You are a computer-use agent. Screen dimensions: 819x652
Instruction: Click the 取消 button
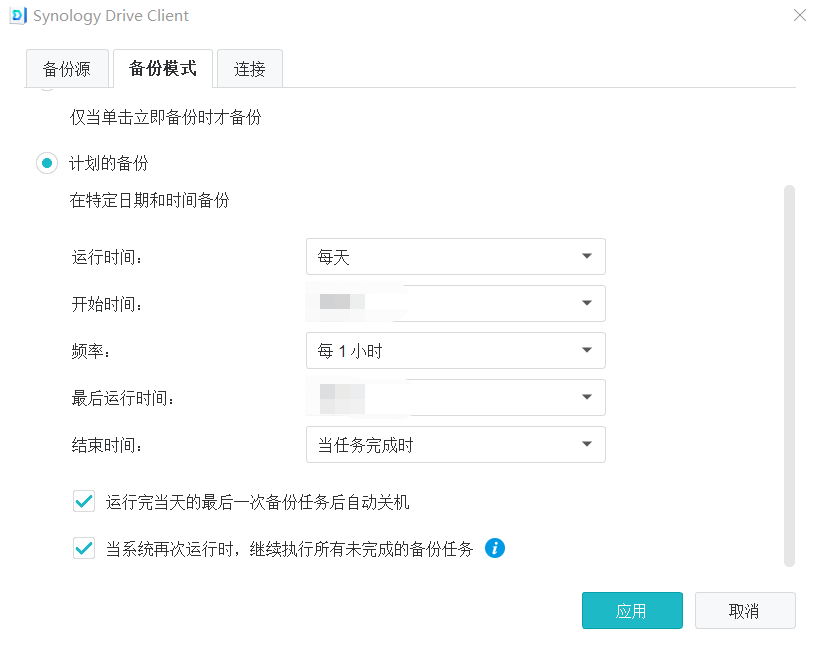pyautogui.click(x=745, y=610)
